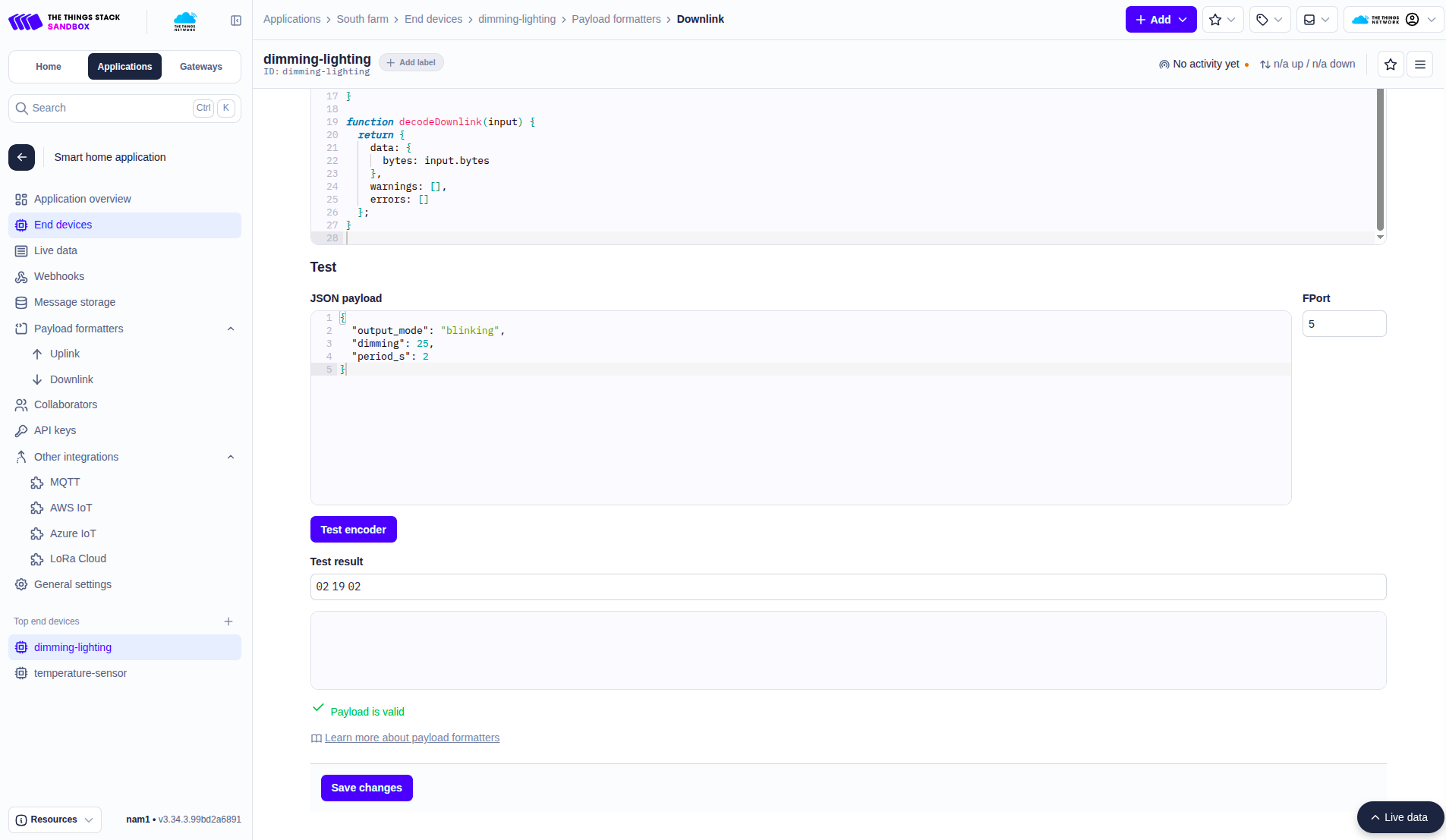Viewport: 1446px width, 840px height.
Task: Click the back arrow beside Smart home application
Action: 22,157
